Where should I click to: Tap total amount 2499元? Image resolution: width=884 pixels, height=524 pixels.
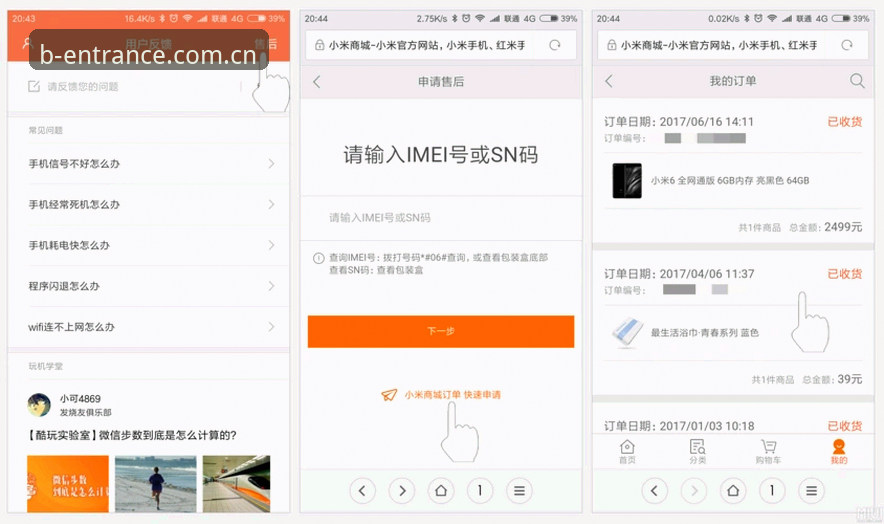point(843,227)
